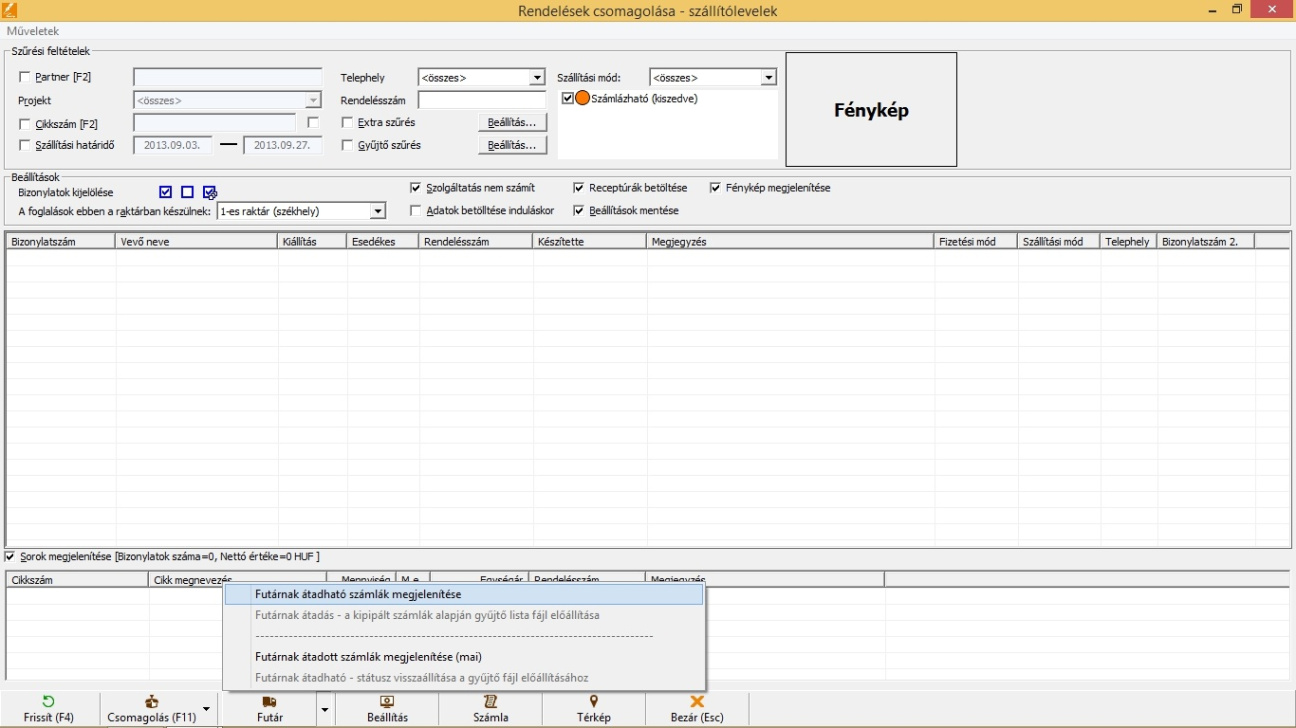Image resolution: width=1296 pixels, height=728 pixels.
Task: Select Futárnak átadható számlák megjelenítése menu entry
Action: pyautogui.click(x=358, y=594)
